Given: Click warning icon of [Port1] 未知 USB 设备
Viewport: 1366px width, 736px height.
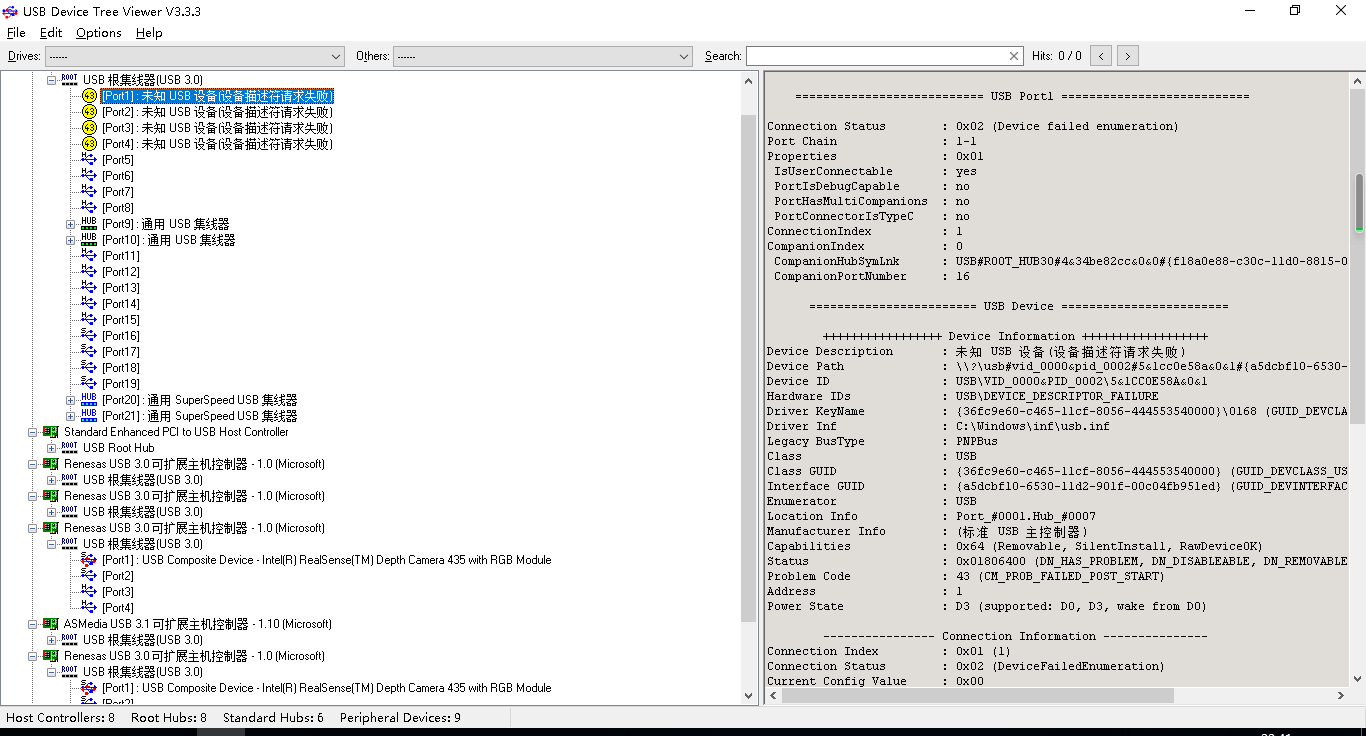Looking at the screenshot, I should [89, 96].
